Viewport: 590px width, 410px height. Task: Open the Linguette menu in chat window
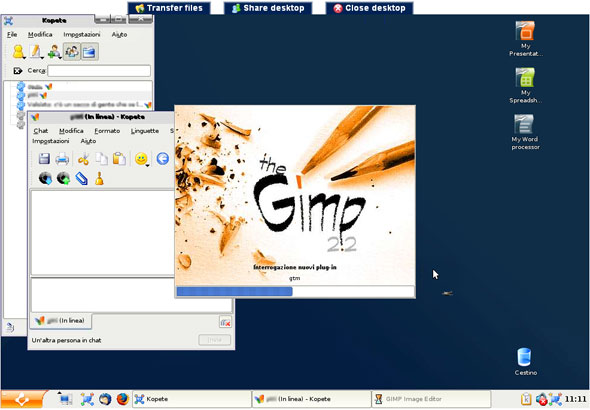click(x=145, y=131)
